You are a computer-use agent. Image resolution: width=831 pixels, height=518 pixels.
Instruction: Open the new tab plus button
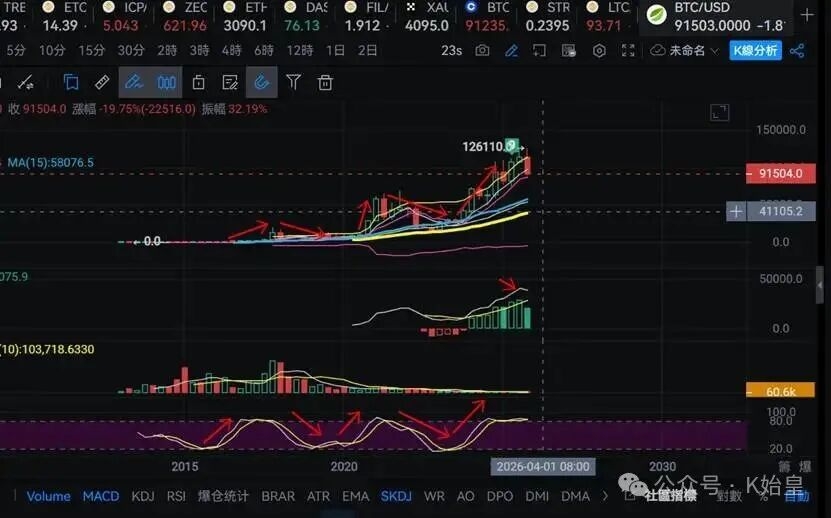pos(809,15)
